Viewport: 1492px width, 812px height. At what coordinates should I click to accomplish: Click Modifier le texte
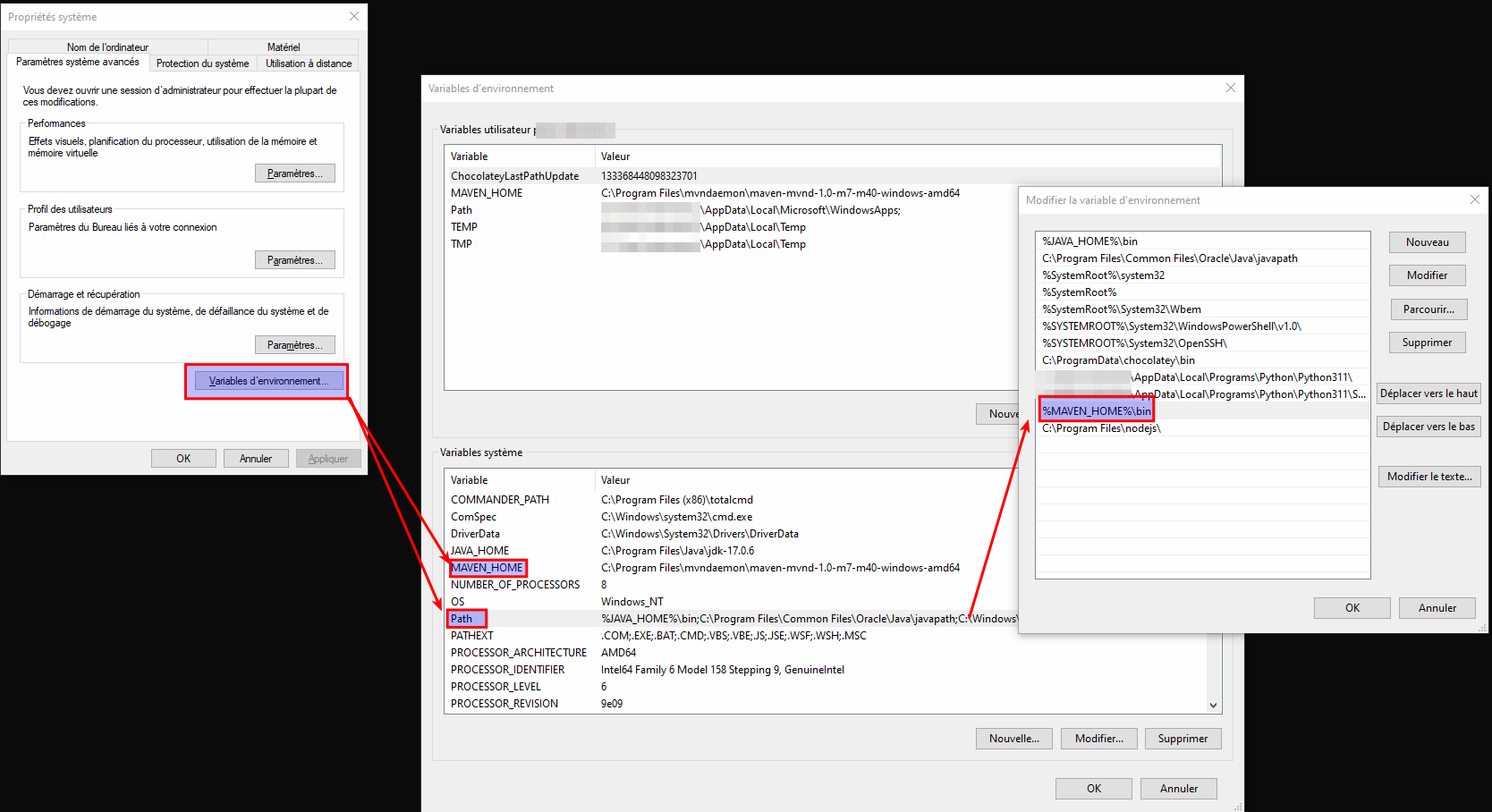pos(1428,476)
